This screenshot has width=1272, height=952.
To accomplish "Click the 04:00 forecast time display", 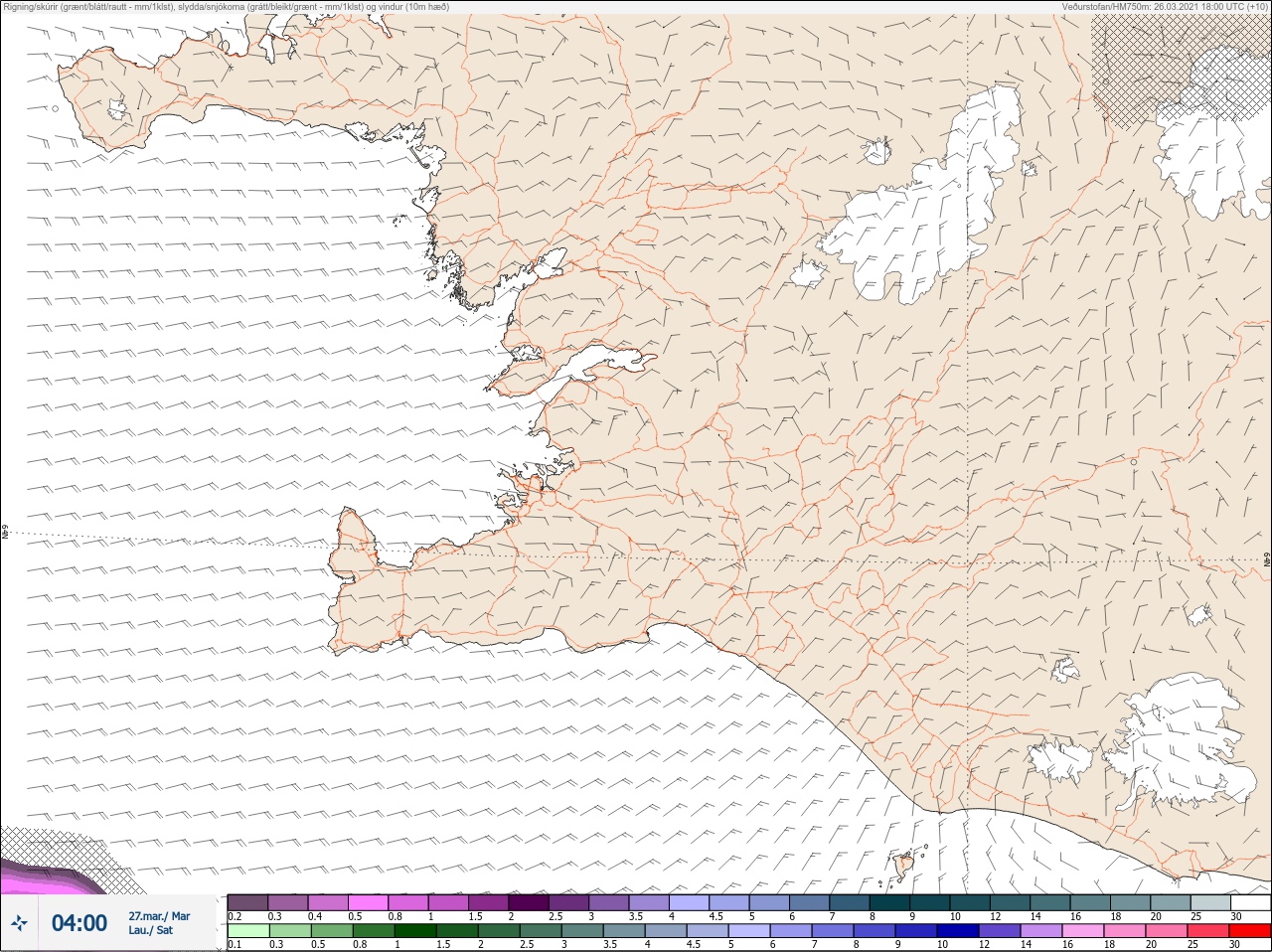I will tap(79, 923).
